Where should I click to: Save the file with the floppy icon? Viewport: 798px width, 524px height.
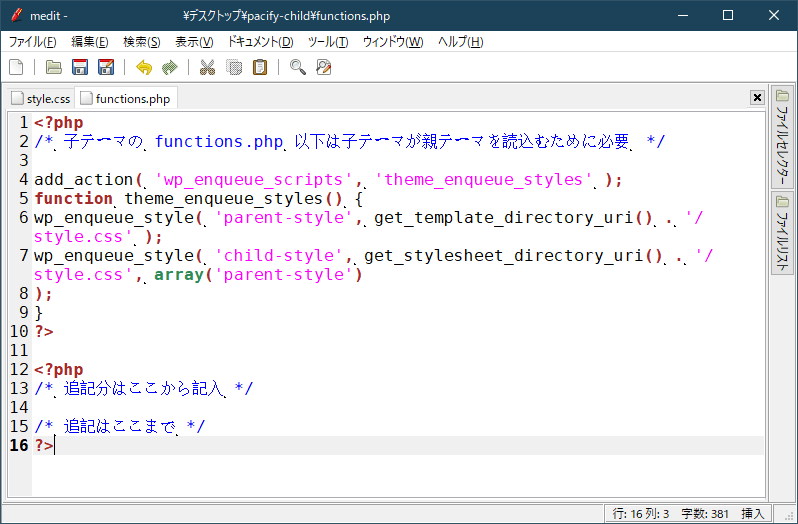[x=80, y=67]
